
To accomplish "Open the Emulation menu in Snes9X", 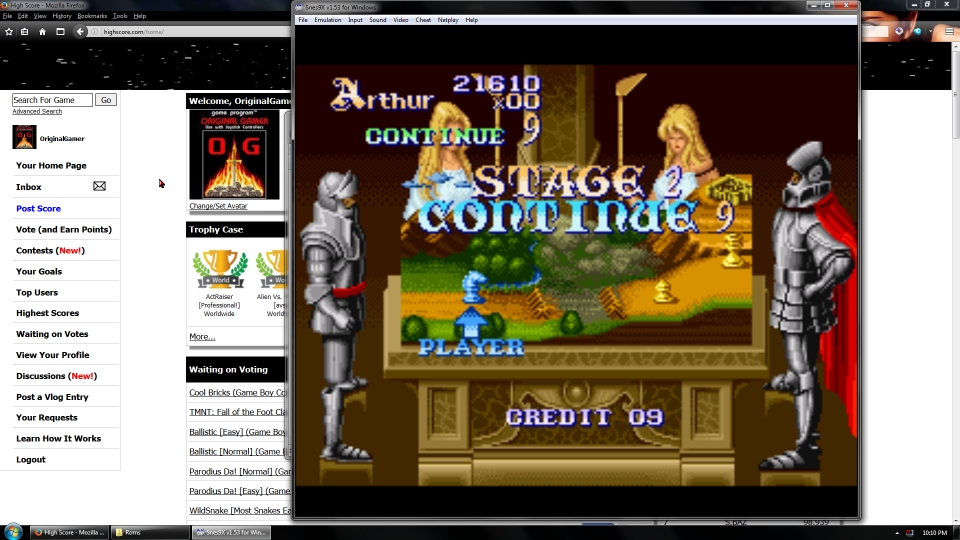I will 327,20.
